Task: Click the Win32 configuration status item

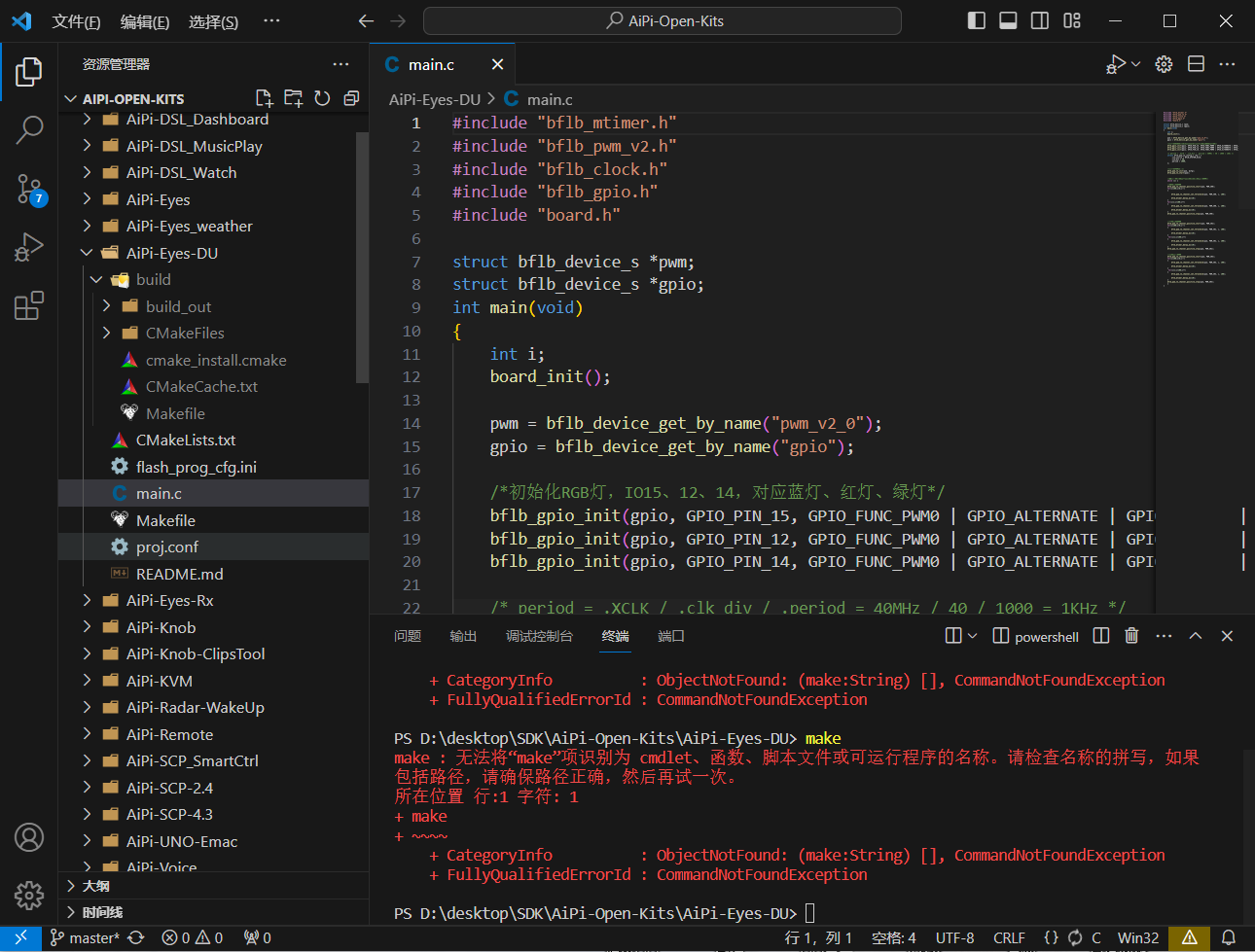Action: [1137, 938]
